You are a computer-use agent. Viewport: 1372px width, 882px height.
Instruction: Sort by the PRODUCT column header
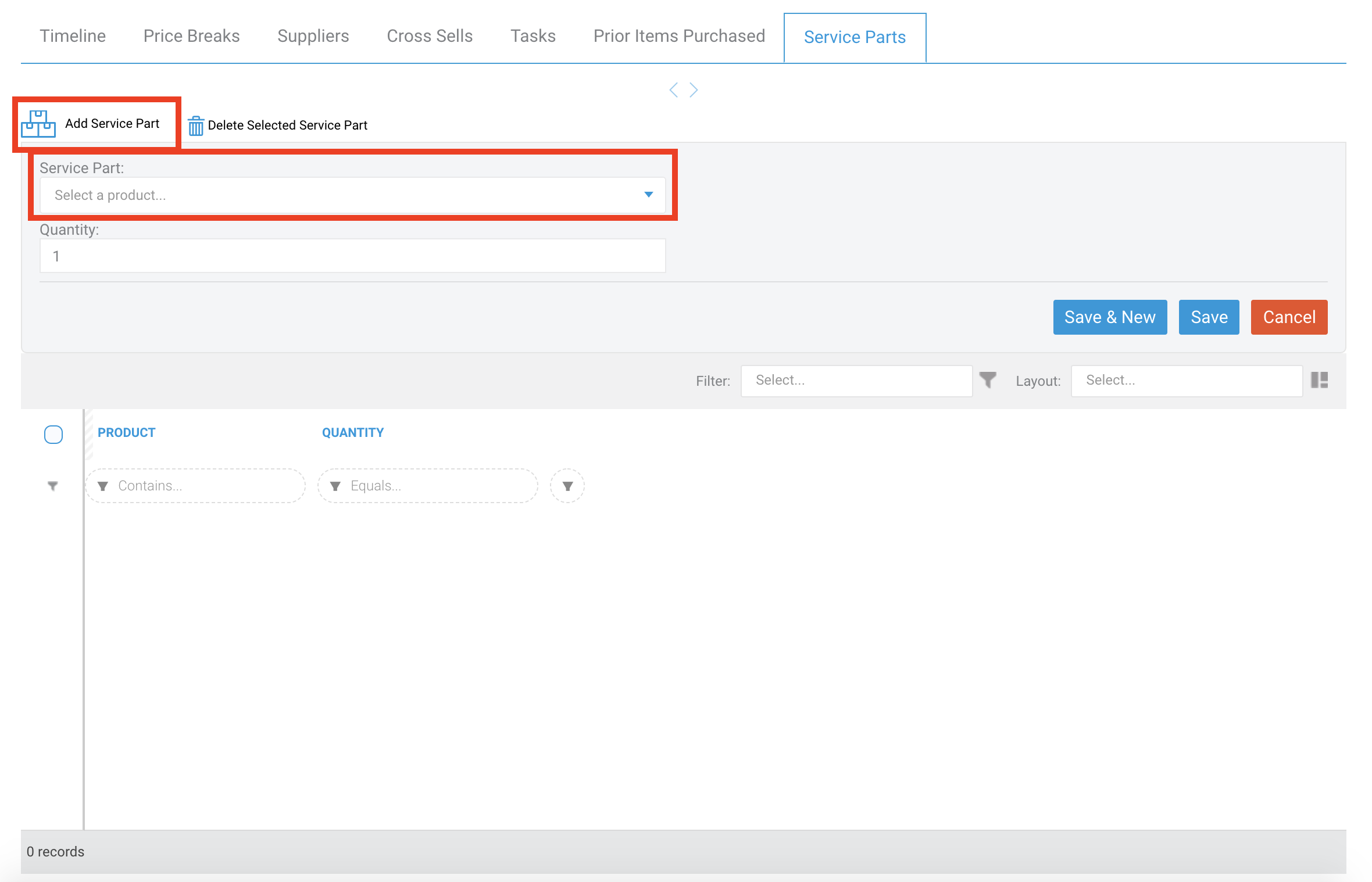(126, 433)
